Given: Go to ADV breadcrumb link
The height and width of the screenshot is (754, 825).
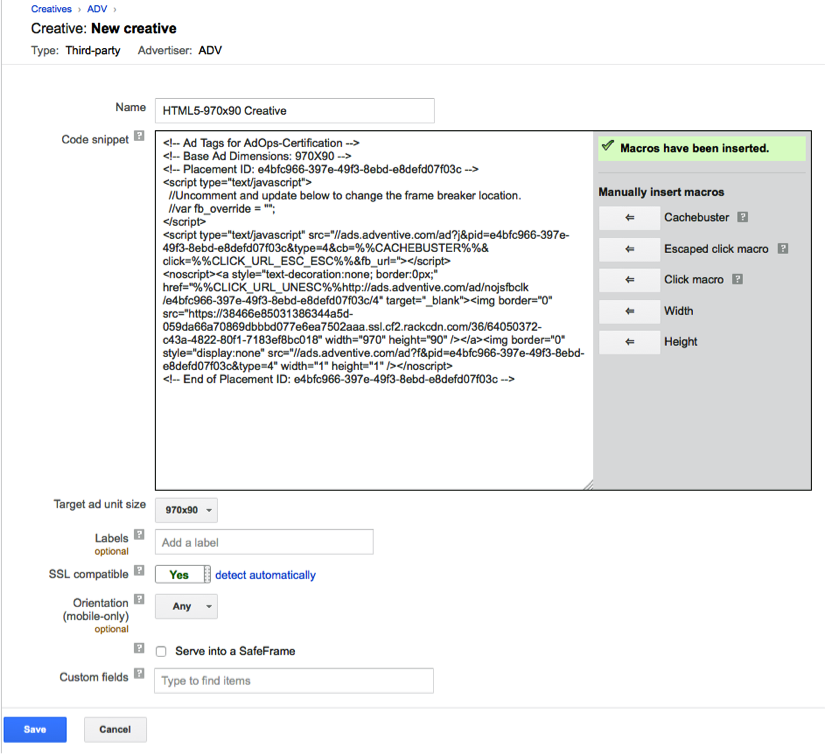Looking at the screenshot, I should pos(97,9).
